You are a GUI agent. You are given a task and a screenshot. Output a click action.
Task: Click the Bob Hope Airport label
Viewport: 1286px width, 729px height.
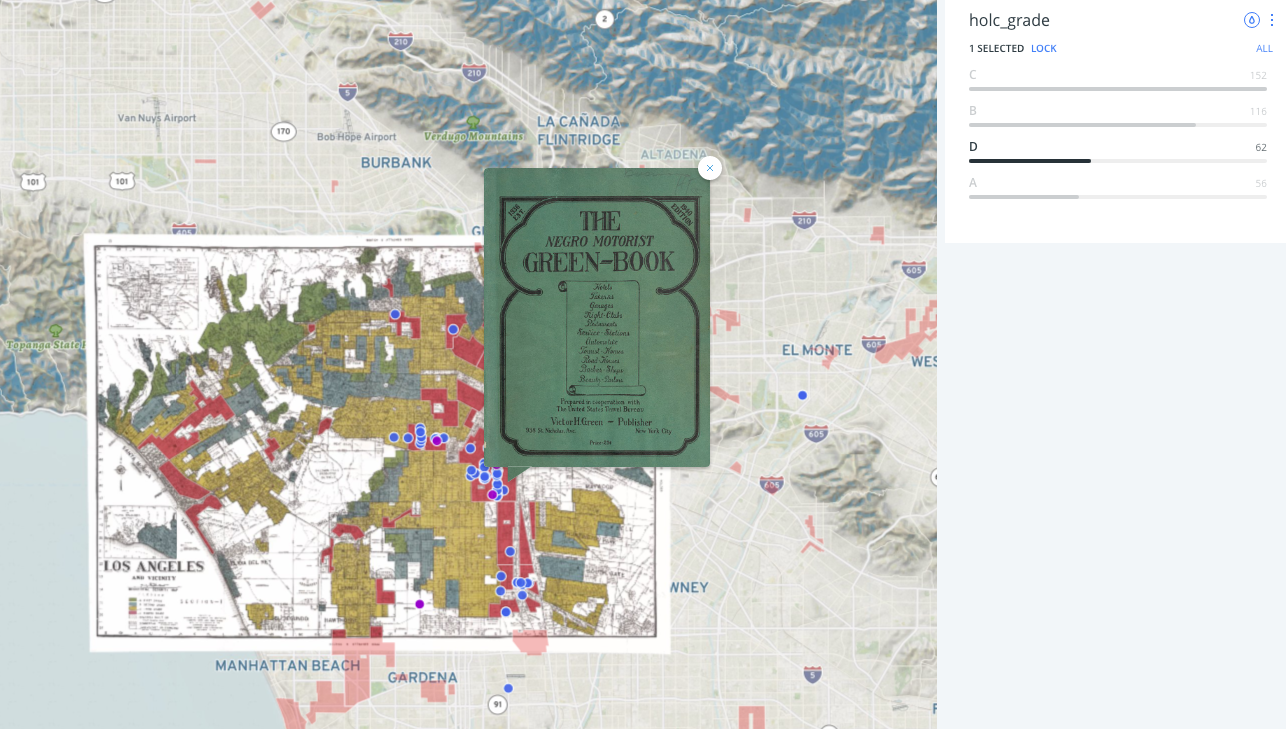[357, 137]
